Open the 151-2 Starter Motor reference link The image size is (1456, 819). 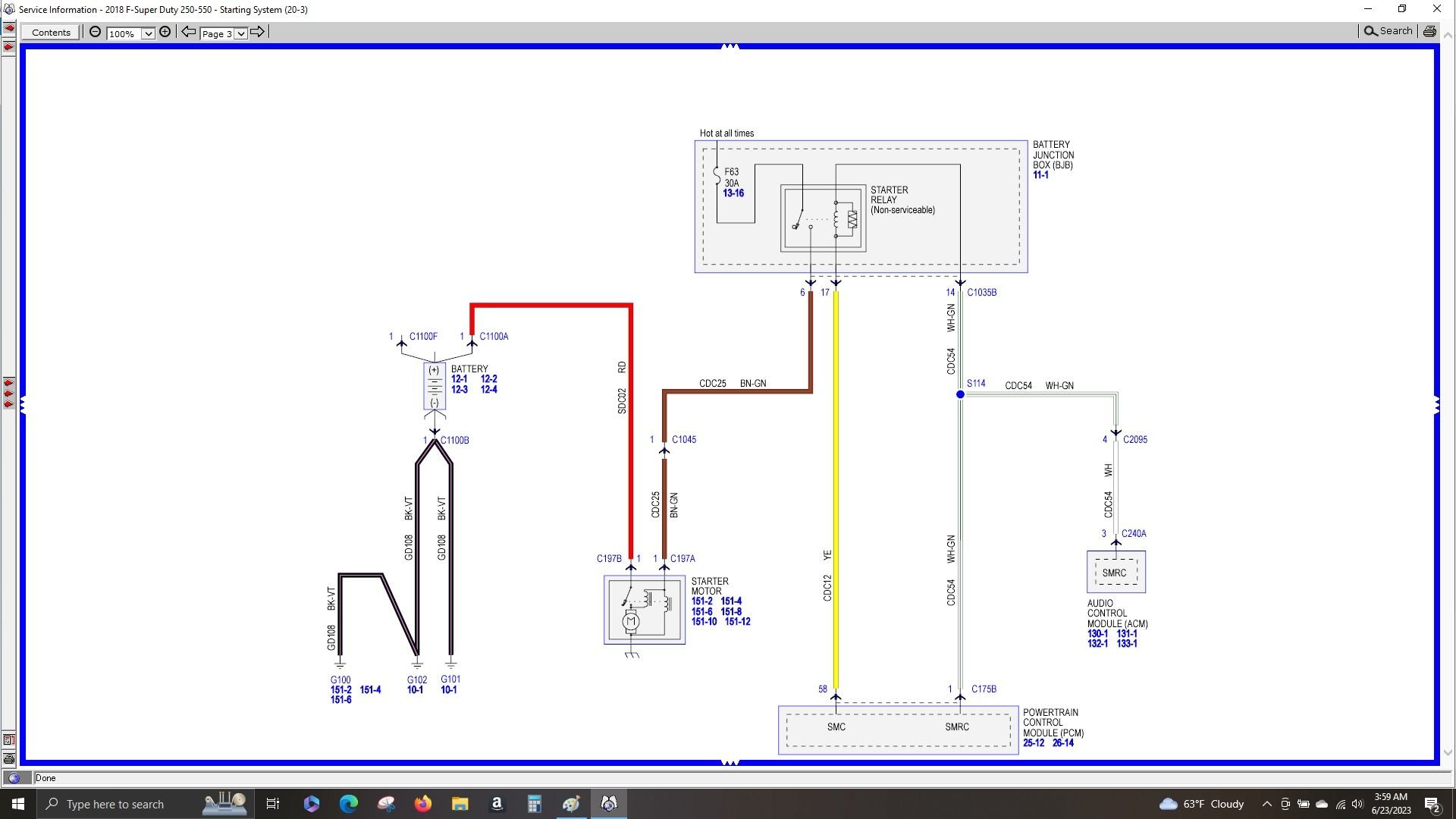point(701,601)
